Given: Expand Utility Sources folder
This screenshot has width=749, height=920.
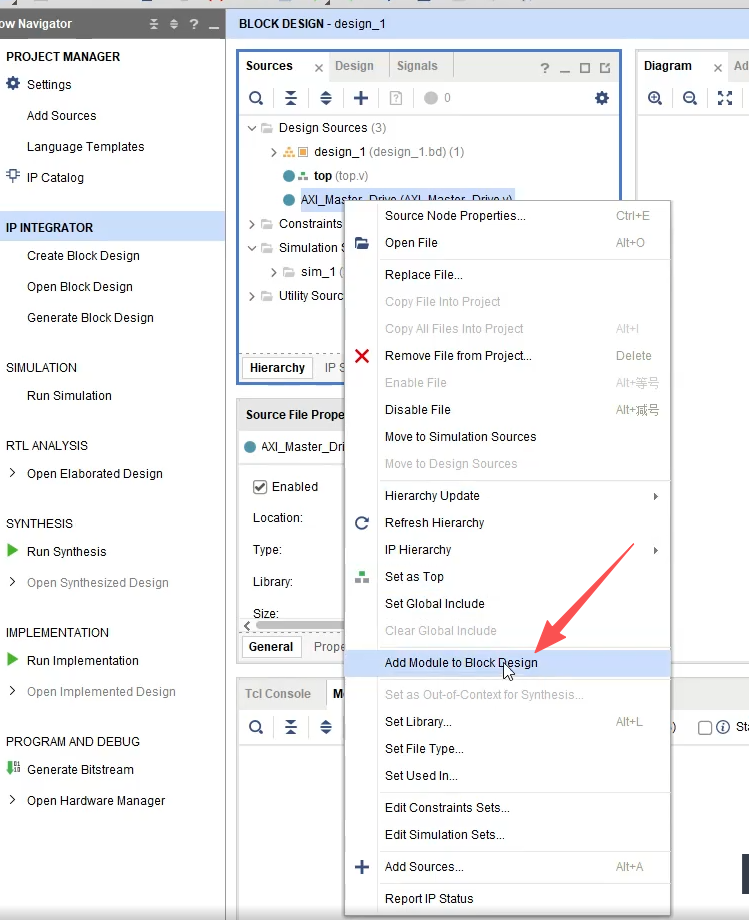Looking at the screenshot, I should pyautogui.click(x=252, y=296).
